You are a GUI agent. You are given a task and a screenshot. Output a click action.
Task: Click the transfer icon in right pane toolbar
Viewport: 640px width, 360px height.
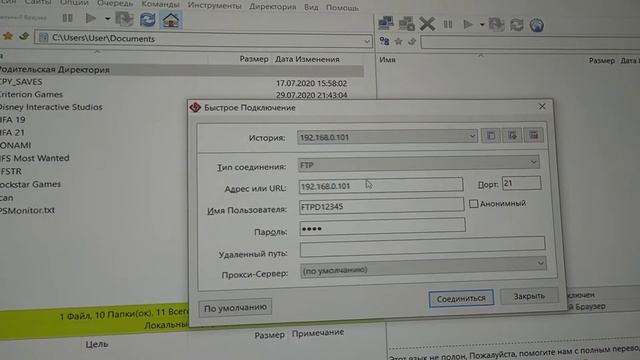tap(496, 25)
